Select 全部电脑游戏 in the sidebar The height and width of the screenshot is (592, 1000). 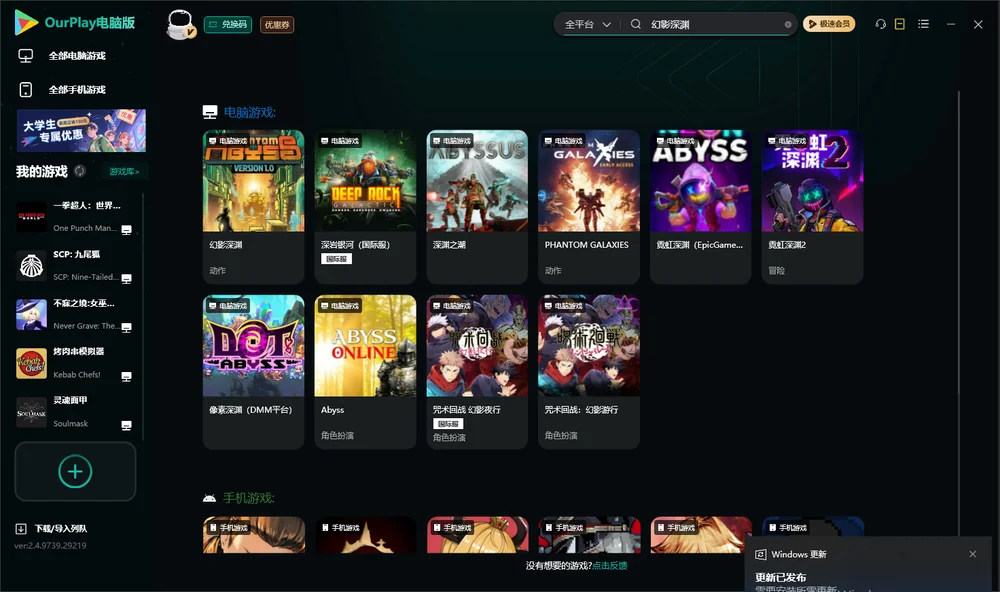[77, 56]
